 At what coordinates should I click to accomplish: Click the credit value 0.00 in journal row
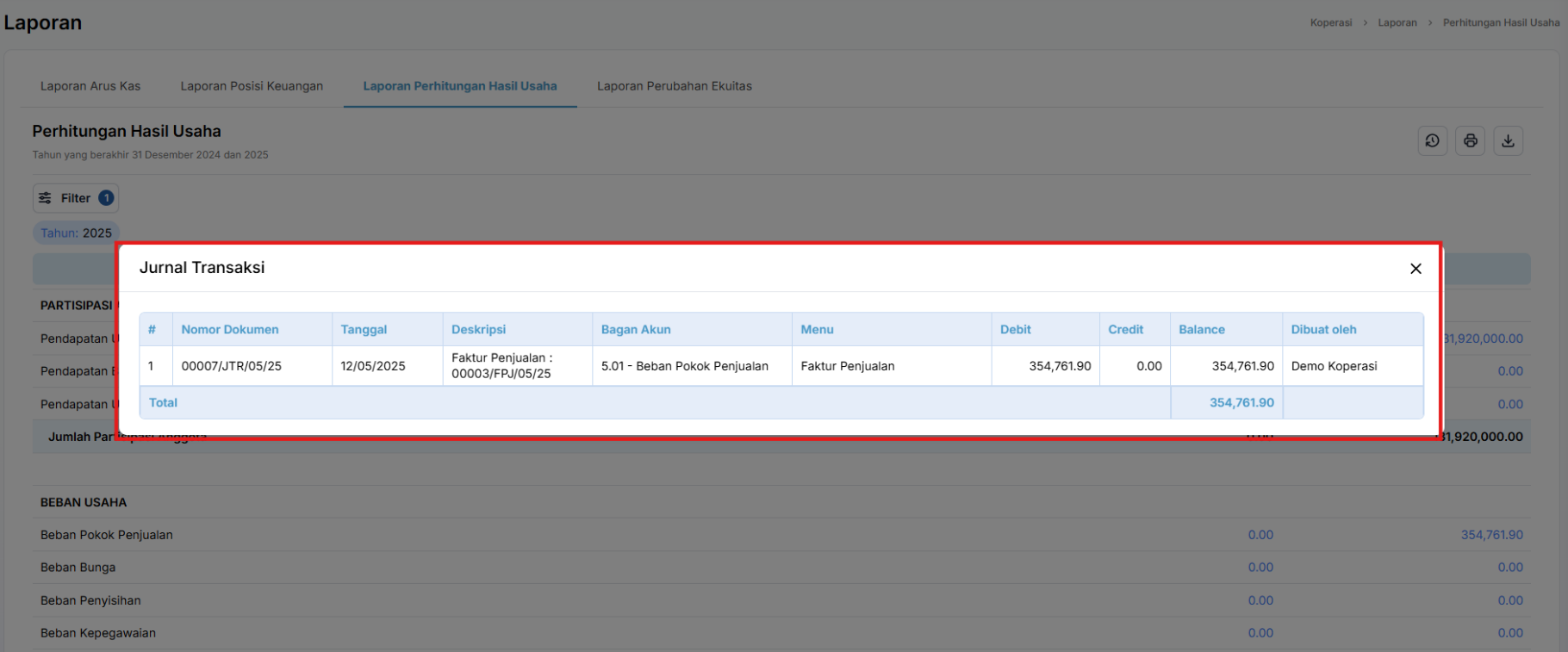click(1149, 366)
